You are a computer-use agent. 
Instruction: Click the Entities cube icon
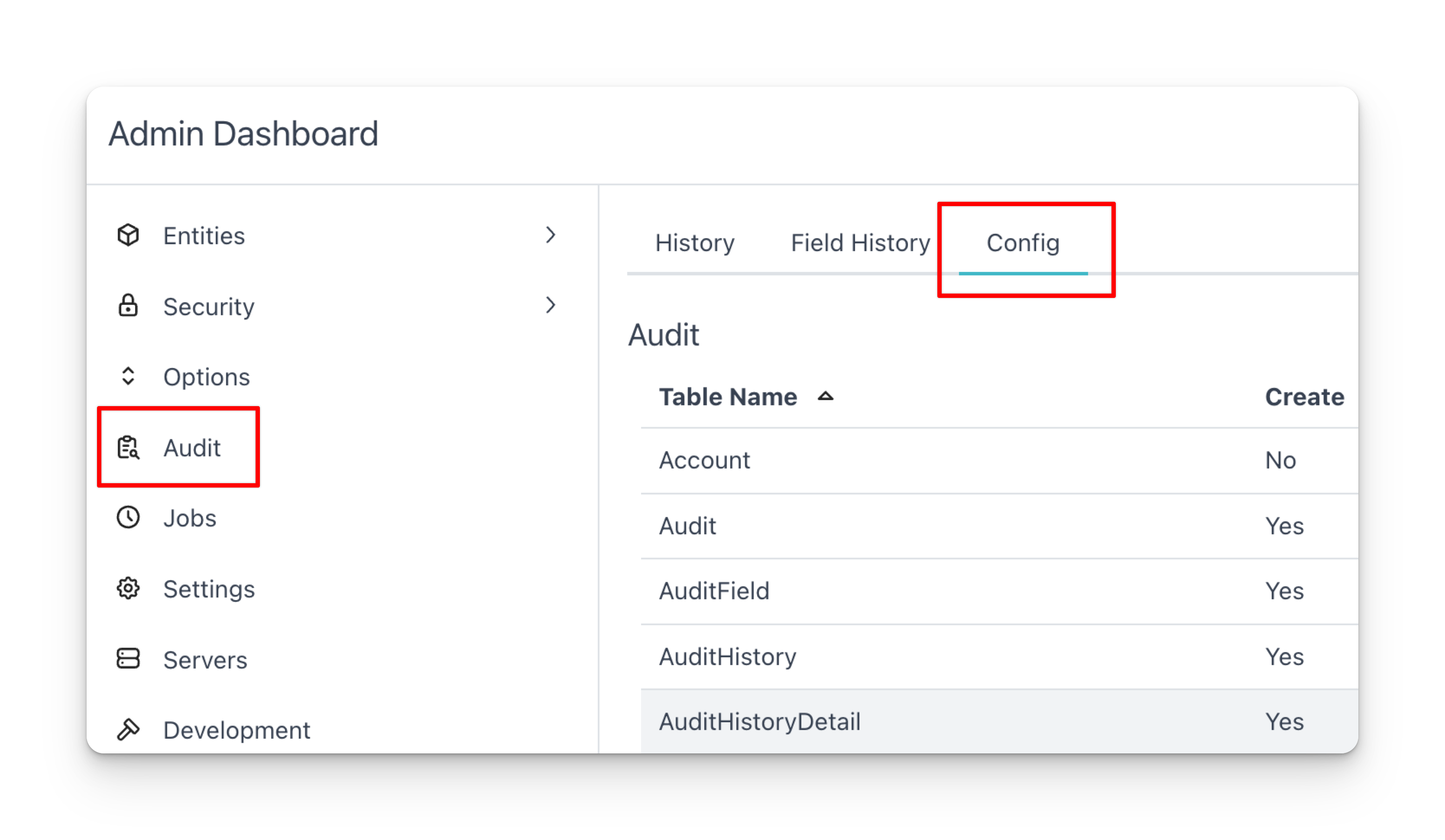128,235
